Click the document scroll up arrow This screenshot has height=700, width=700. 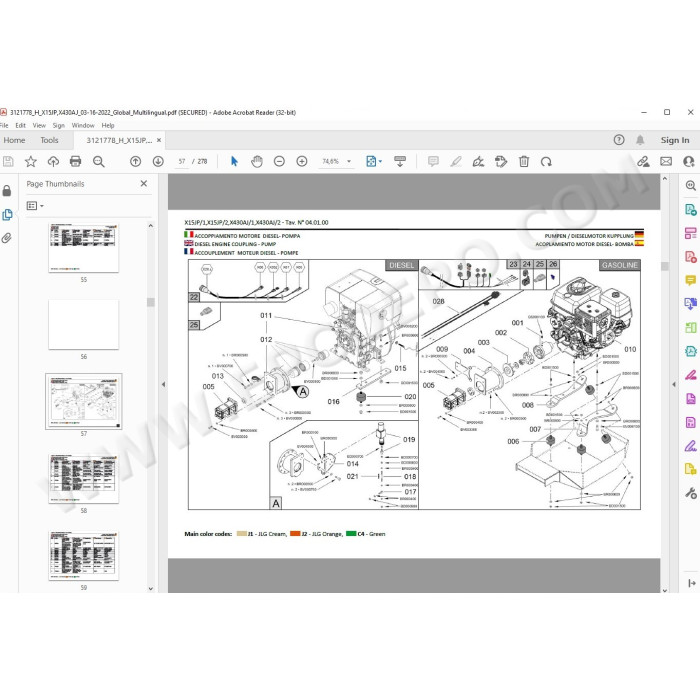[x=665, y=179]
